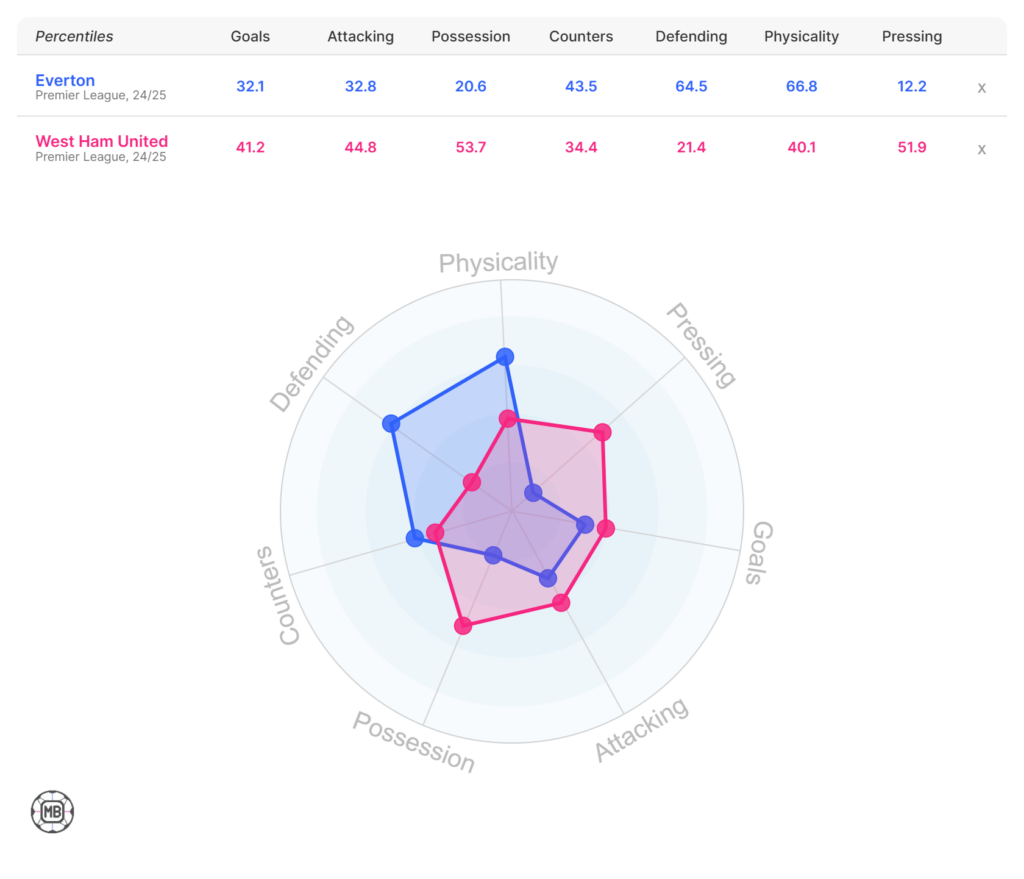The height and width of the screenshot is (879, 1024).
Task: Click West Ham's pink Attacking radar point
Action: click(561, 602)
